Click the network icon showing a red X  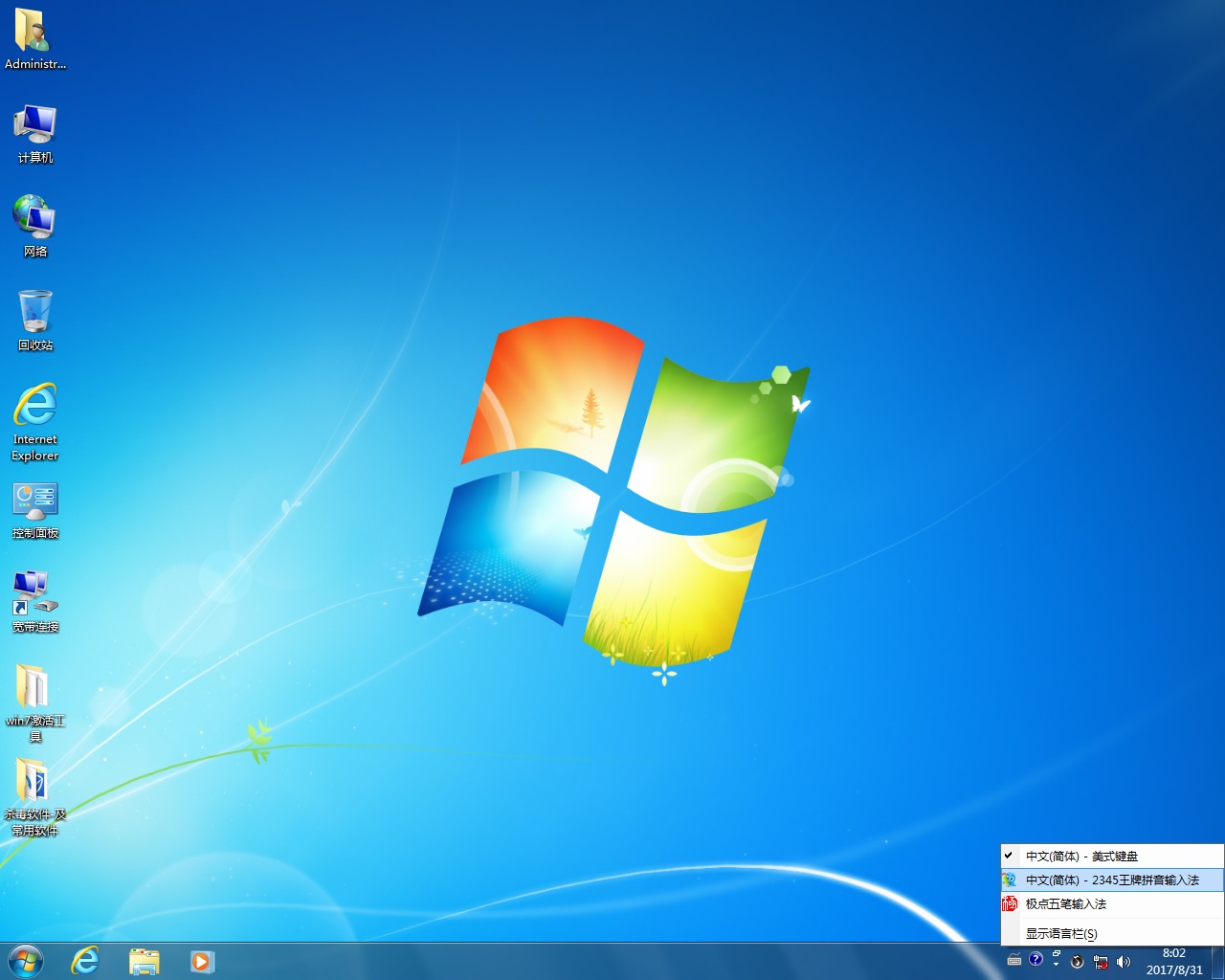[1101, 962]
